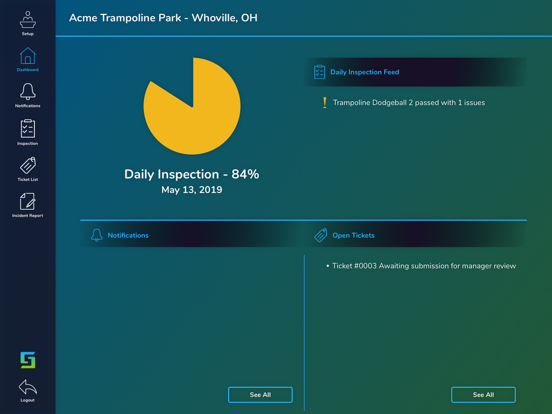
Task: Click the yellow daily inspection pie chart
Action: (x=192, y=106)
